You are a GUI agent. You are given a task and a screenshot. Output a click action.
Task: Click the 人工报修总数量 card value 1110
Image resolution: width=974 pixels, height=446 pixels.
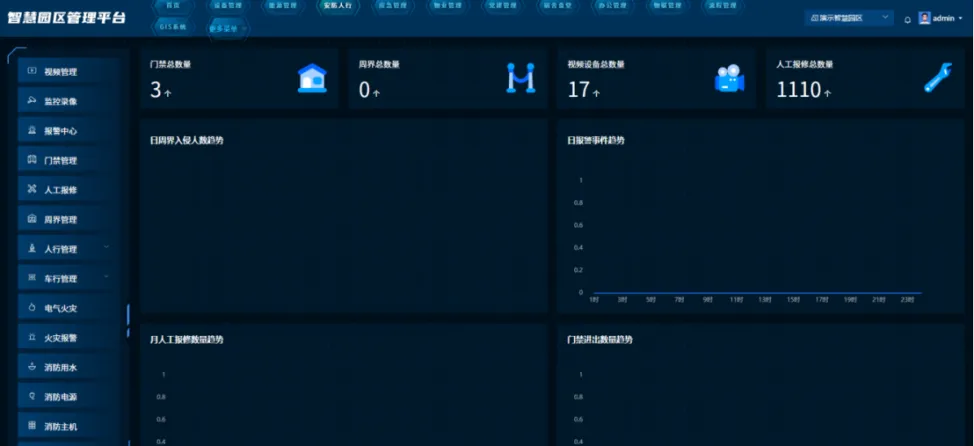(799, 90)
